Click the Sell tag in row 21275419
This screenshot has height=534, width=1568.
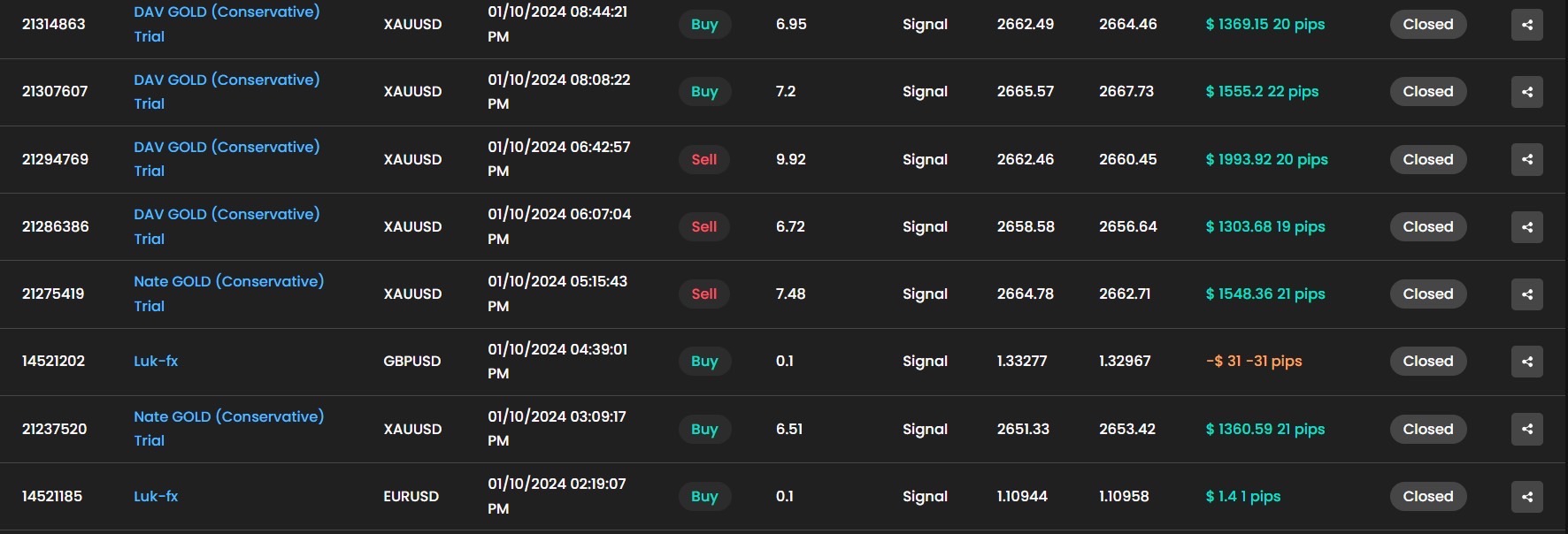pos(703,294)
